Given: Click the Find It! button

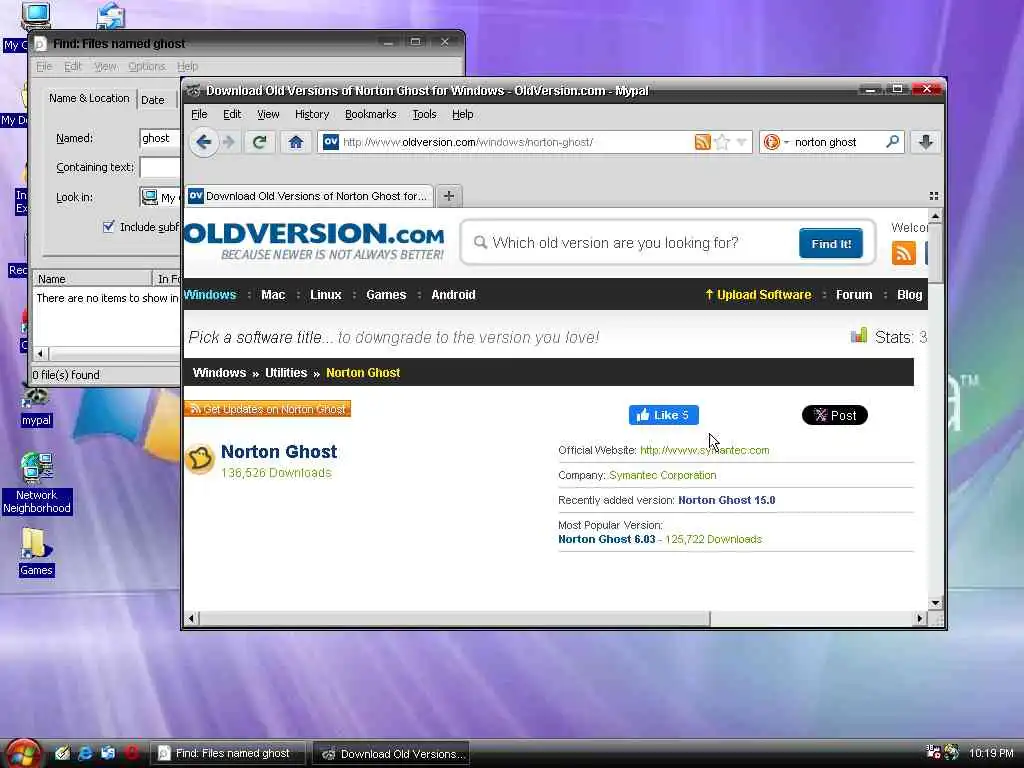Looking at the screenshot, I should (x=831, y=244).
